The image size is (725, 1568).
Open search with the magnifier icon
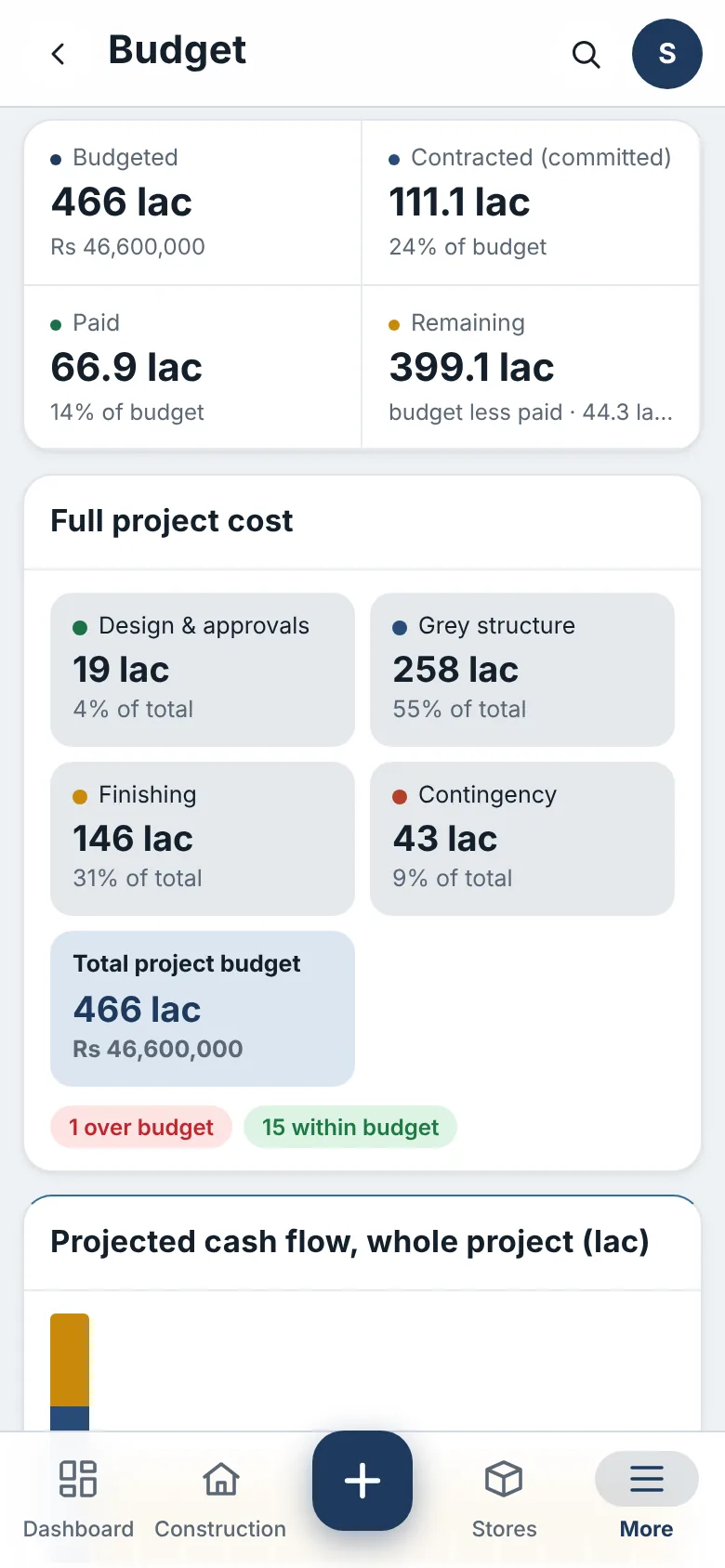tap(586, 54)
